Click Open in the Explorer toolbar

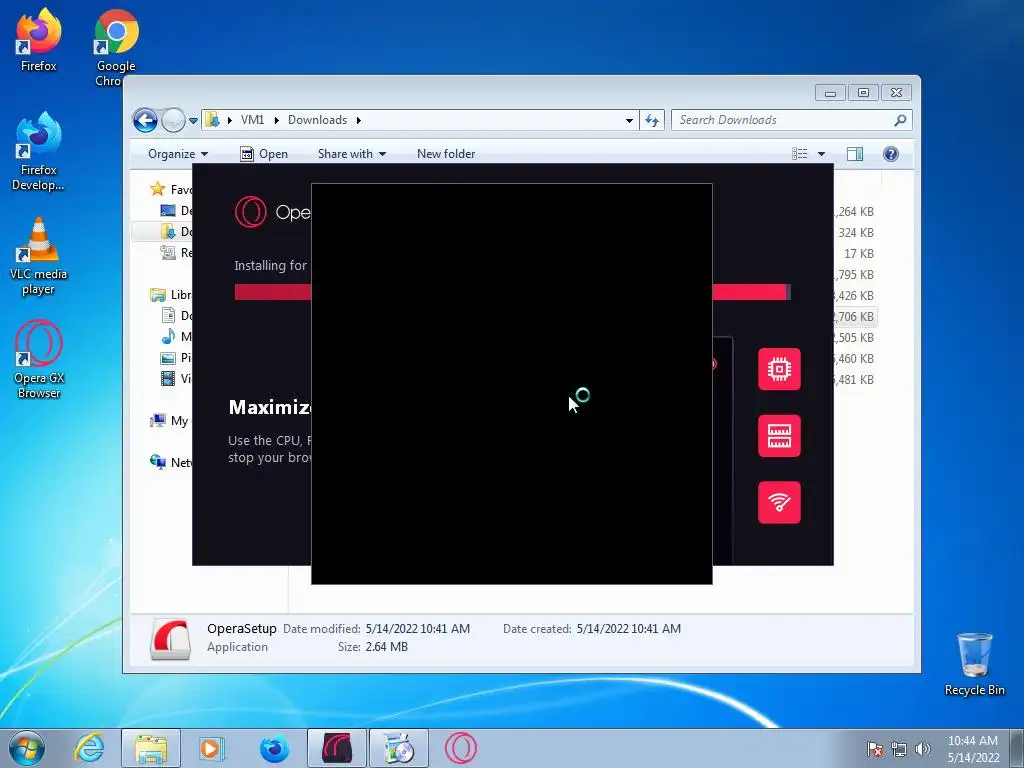[264, 153]
